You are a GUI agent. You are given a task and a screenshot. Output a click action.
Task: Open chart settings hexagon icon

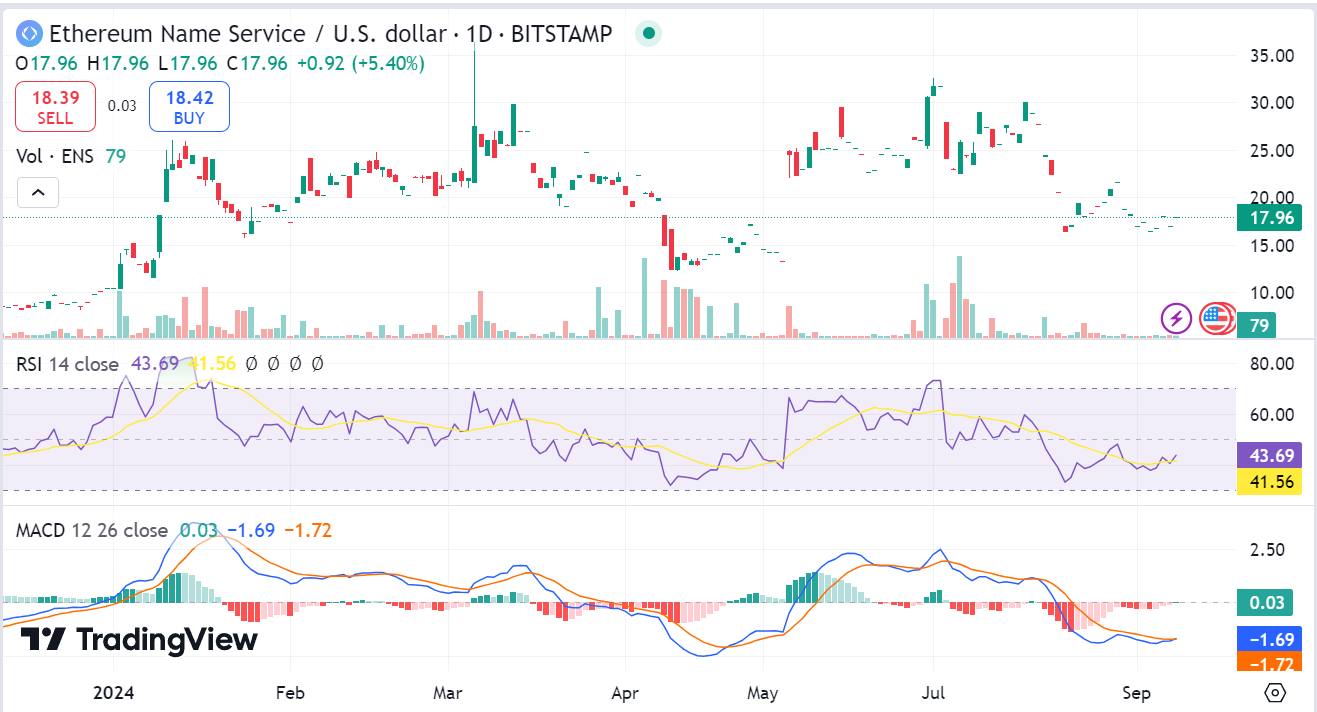pos(1274,692)
